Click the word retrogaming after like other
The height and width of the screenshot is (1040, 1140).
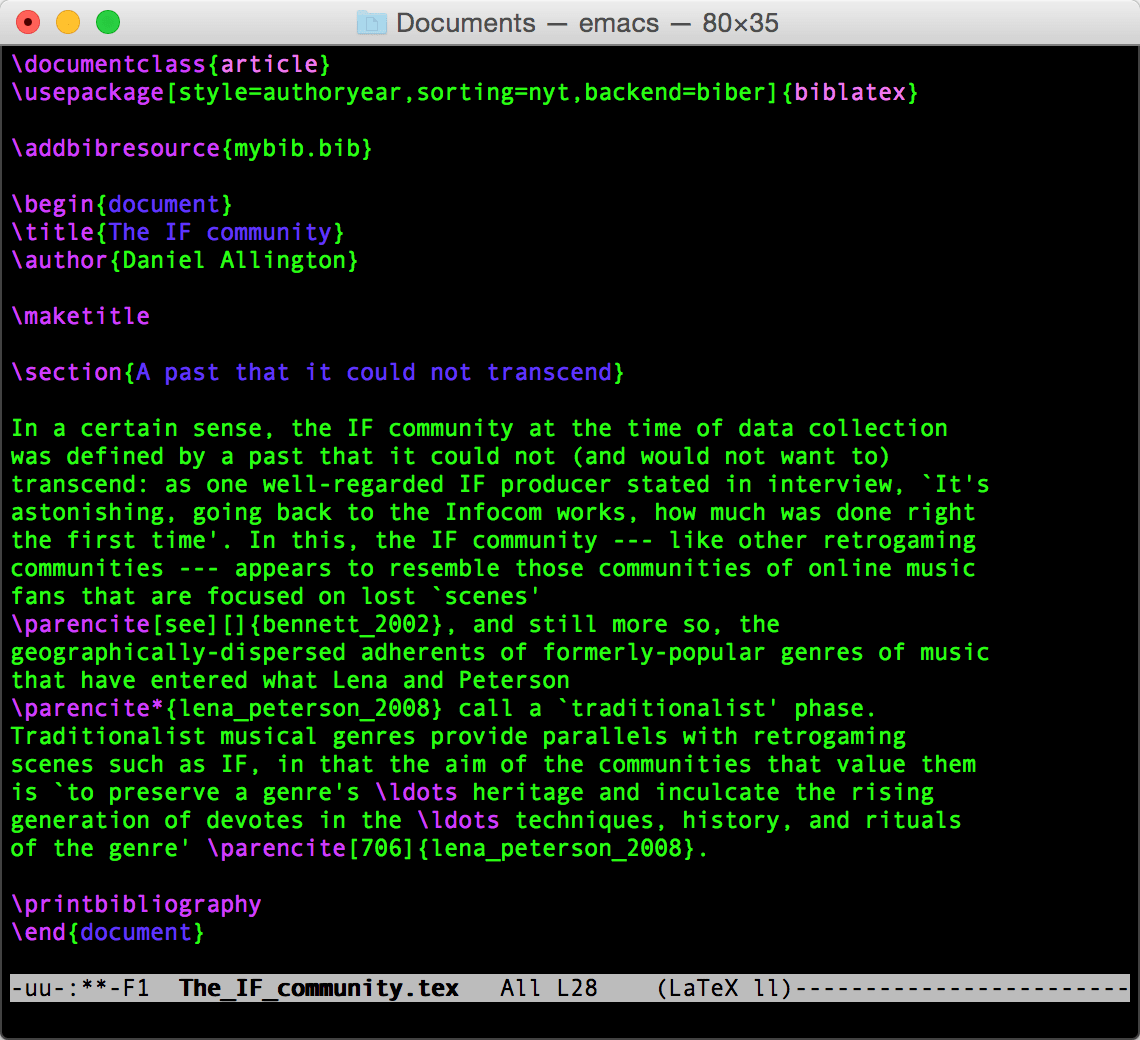point(899,541)
